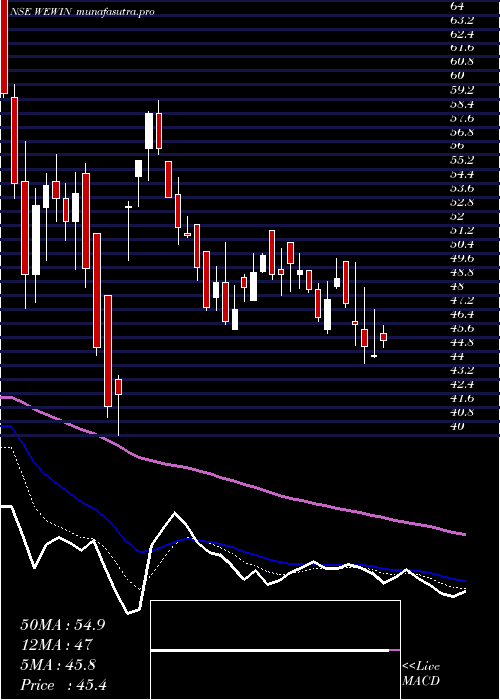Click the 48 price axis label
This screenshot has width=500, height=700.
click(x=458, y=286)
